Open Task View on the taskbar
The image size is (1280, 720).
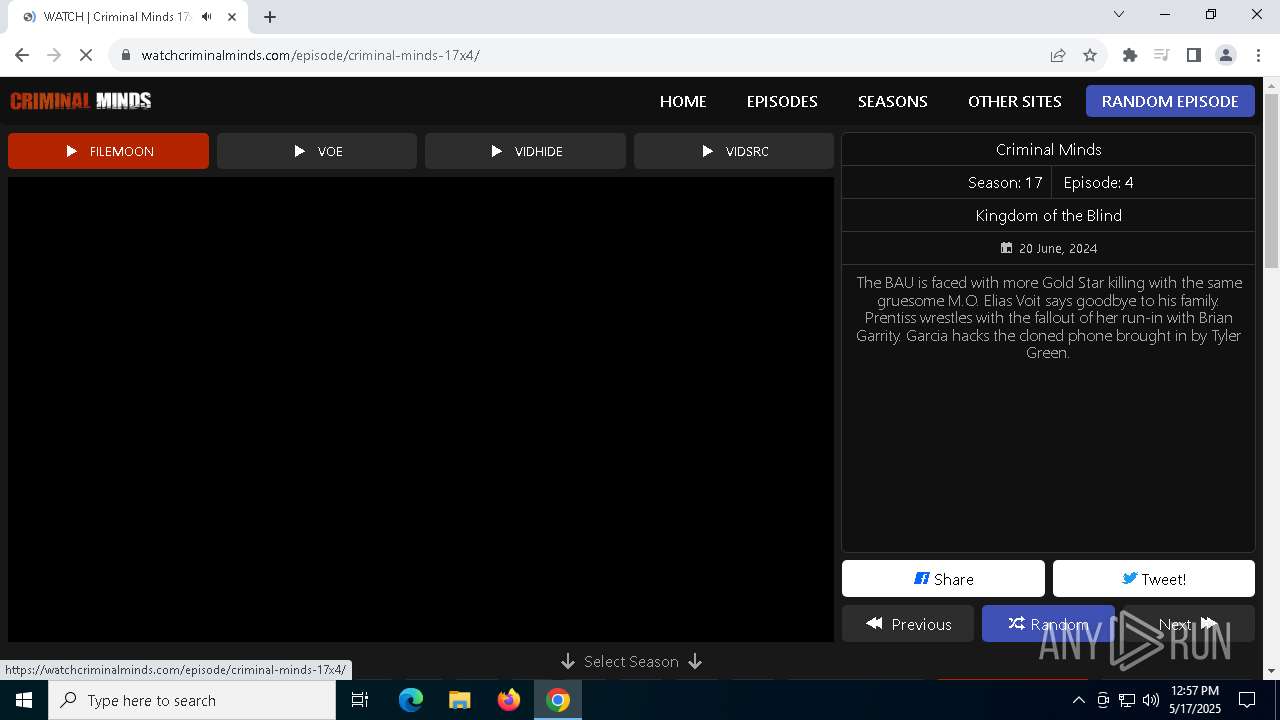click(360, 700)
